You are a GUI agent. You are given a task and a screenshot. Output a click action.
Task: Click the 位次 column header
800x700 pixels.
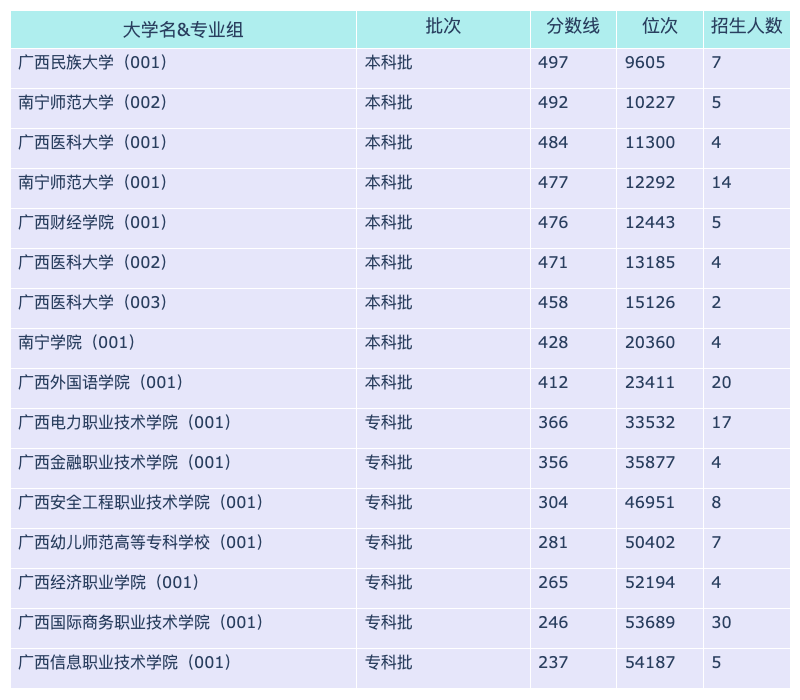(660, 30)
